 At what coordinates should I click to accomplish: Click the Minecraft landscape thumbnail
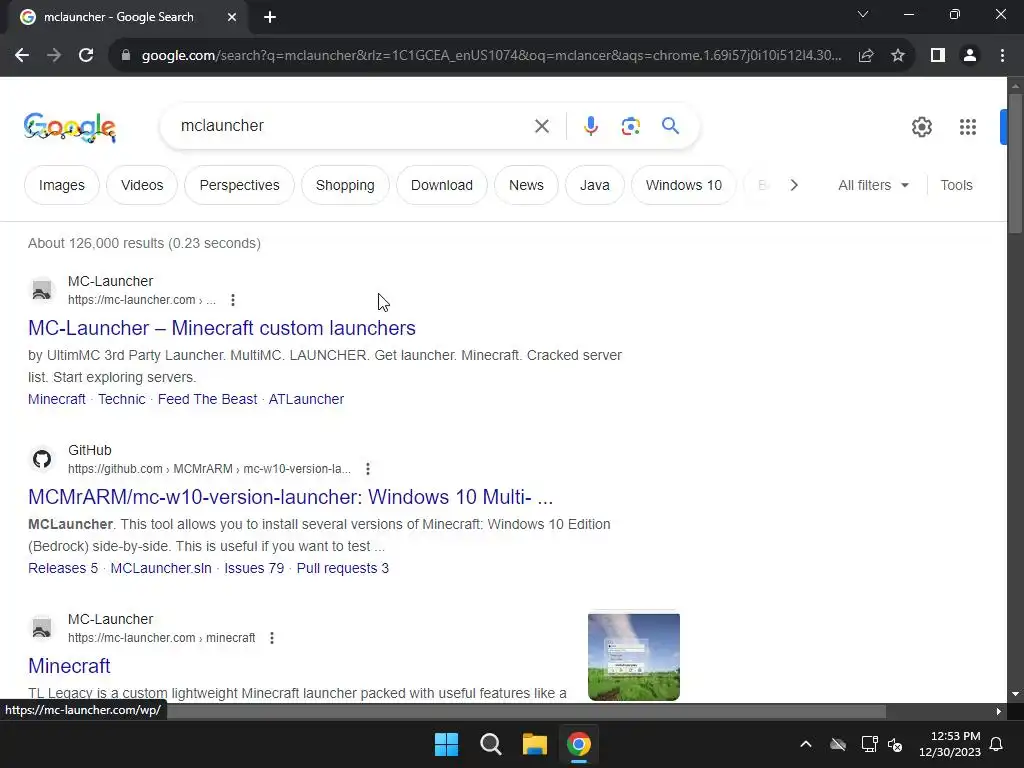coord(633,657)
